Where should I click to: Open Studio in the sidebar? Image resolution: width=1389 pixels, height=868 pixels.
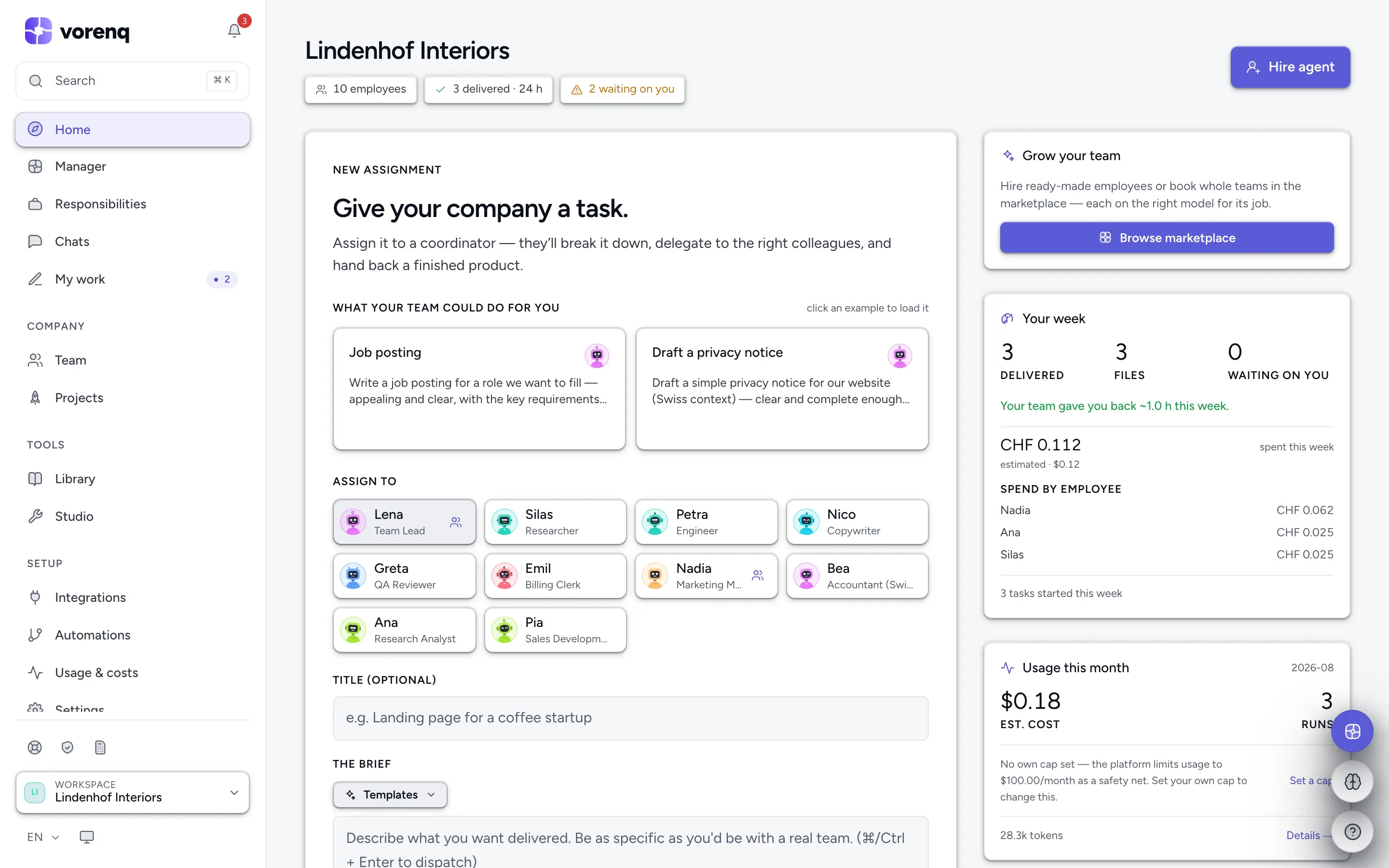click(133, 516)
